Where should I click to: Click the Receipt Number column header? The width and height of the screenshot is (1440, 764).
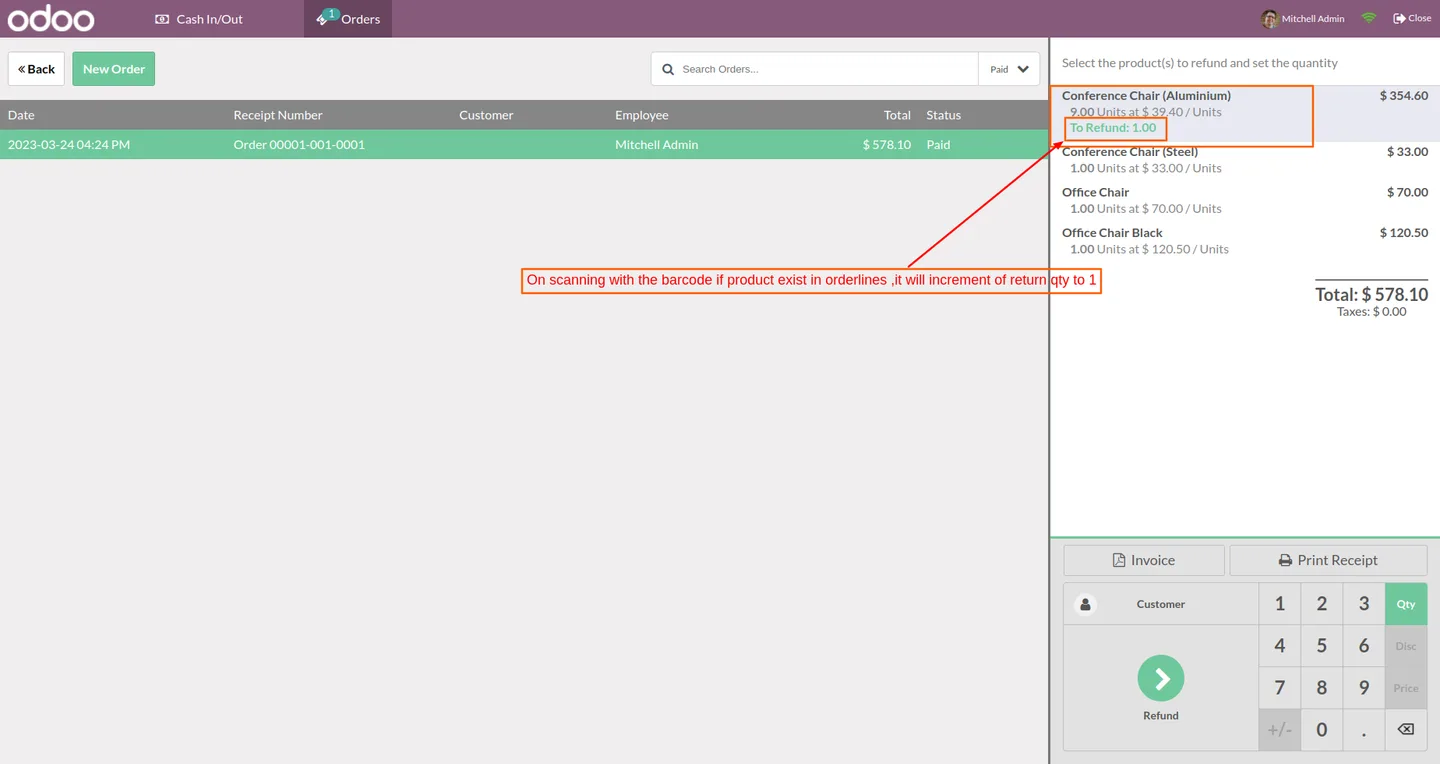(x=278, y=115)
